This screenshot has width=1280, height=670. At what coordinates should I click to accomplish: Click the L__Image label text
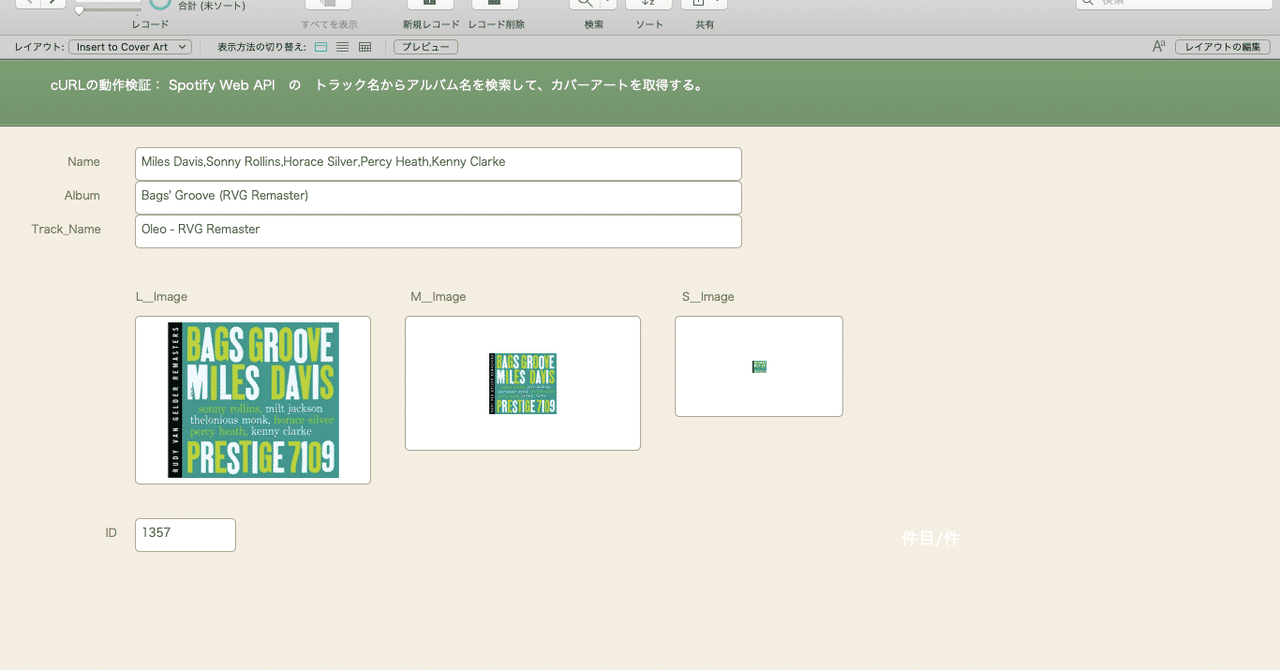[162, 297]
